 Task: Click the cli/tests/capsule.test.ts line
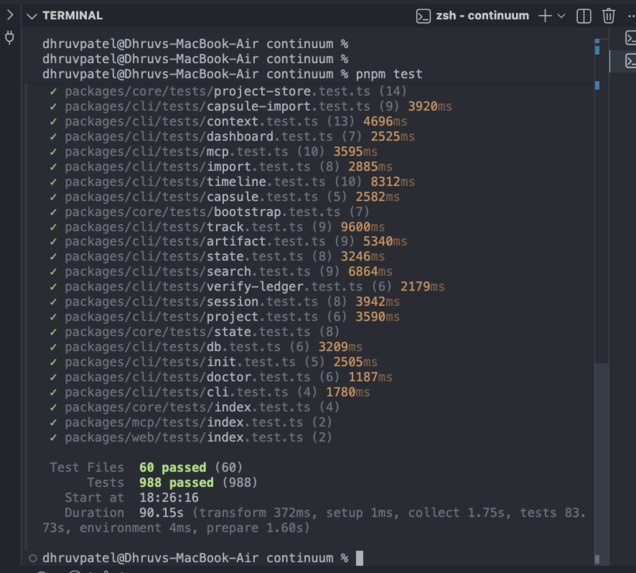tap(224, 197)
